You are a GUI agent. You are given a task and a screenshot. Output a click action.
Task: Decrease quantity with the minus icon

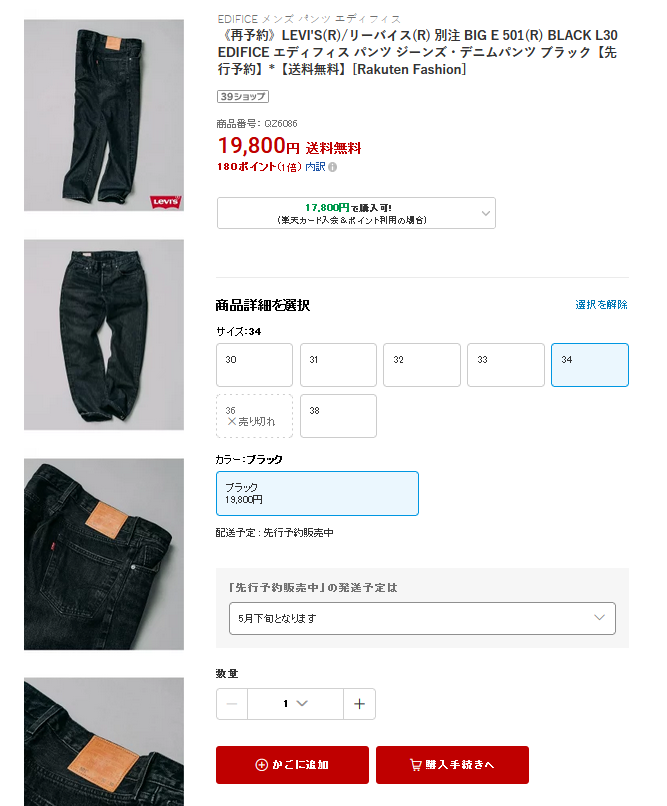coord(232,704)
